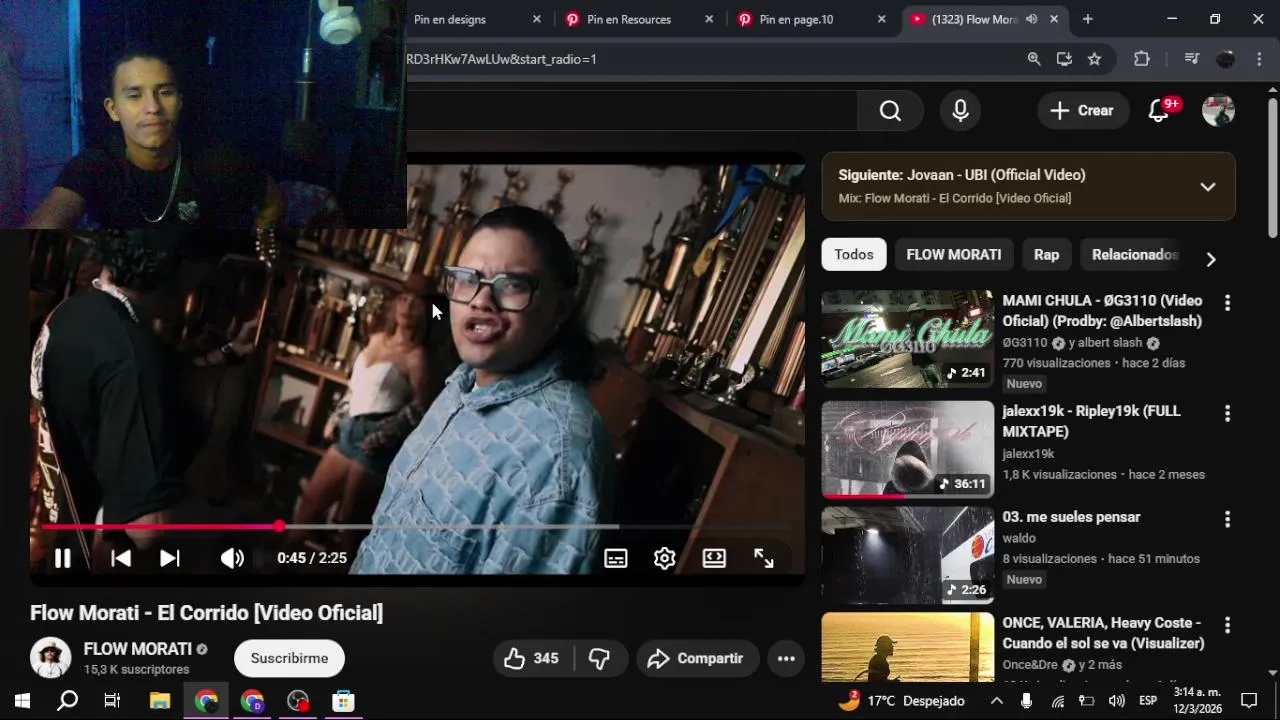
Task: Close the 'Pin en Resources' tab
Action: coord(709,19)
